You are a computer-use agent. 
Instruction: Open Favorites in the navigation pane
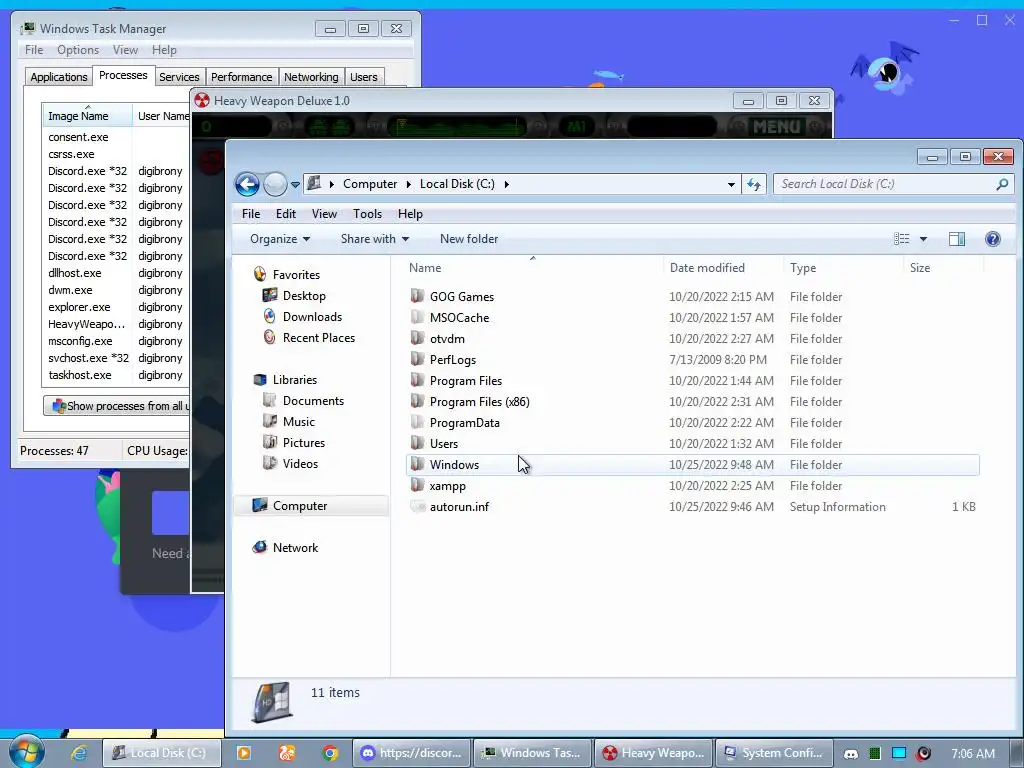click(x=296, y=275)
